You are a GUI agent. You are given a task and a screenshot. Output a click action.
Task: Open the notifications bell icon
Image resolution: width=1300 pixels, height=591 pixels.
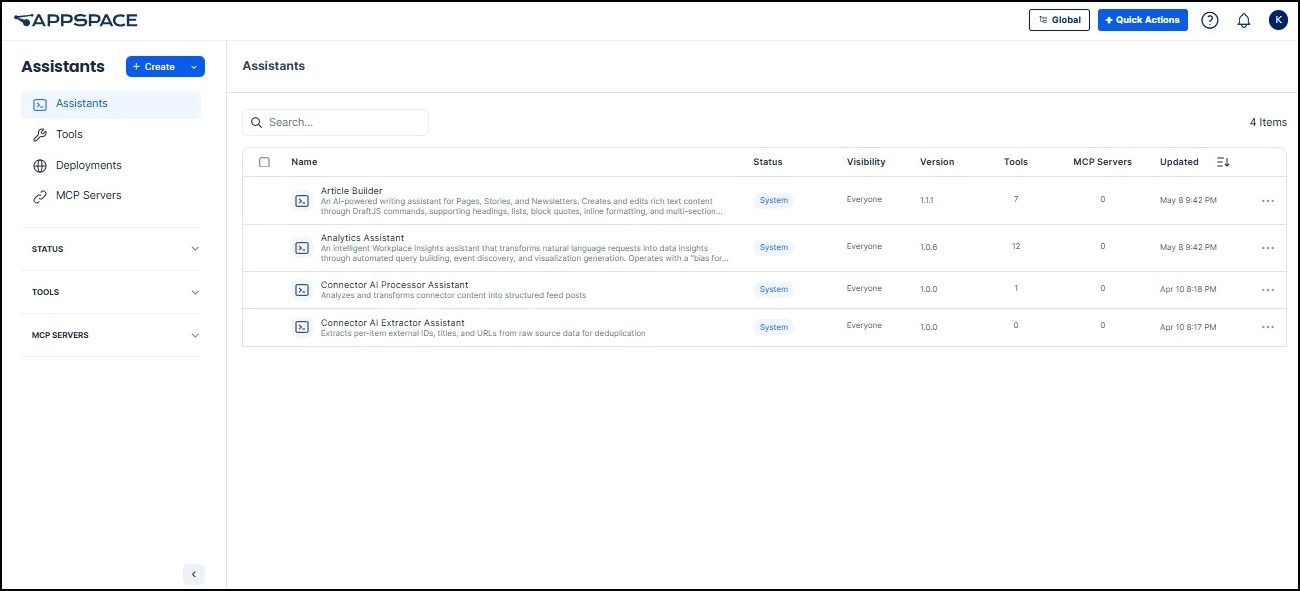pos(1244,20)
